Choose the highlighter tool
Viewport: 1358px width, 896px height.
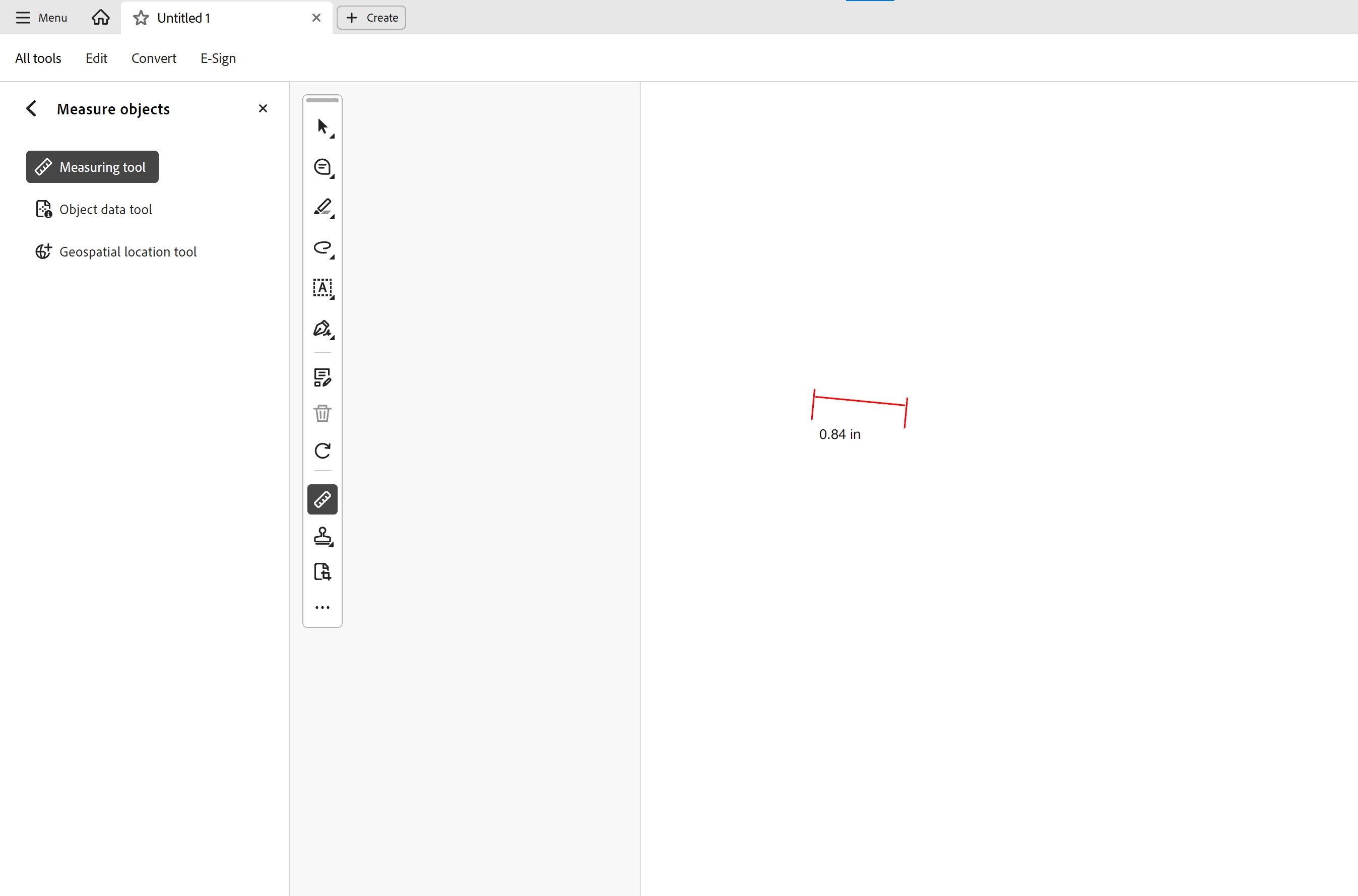click(322, 207)
